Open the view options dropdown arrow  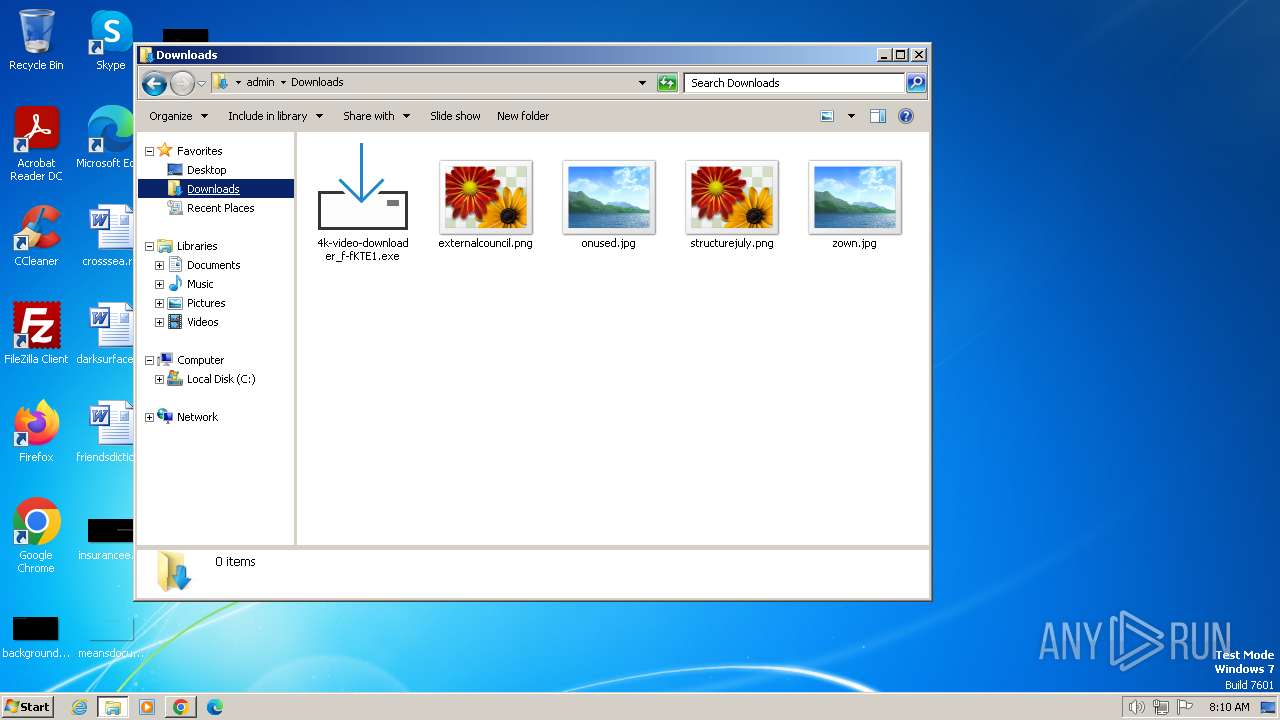(x=851, y=116)
